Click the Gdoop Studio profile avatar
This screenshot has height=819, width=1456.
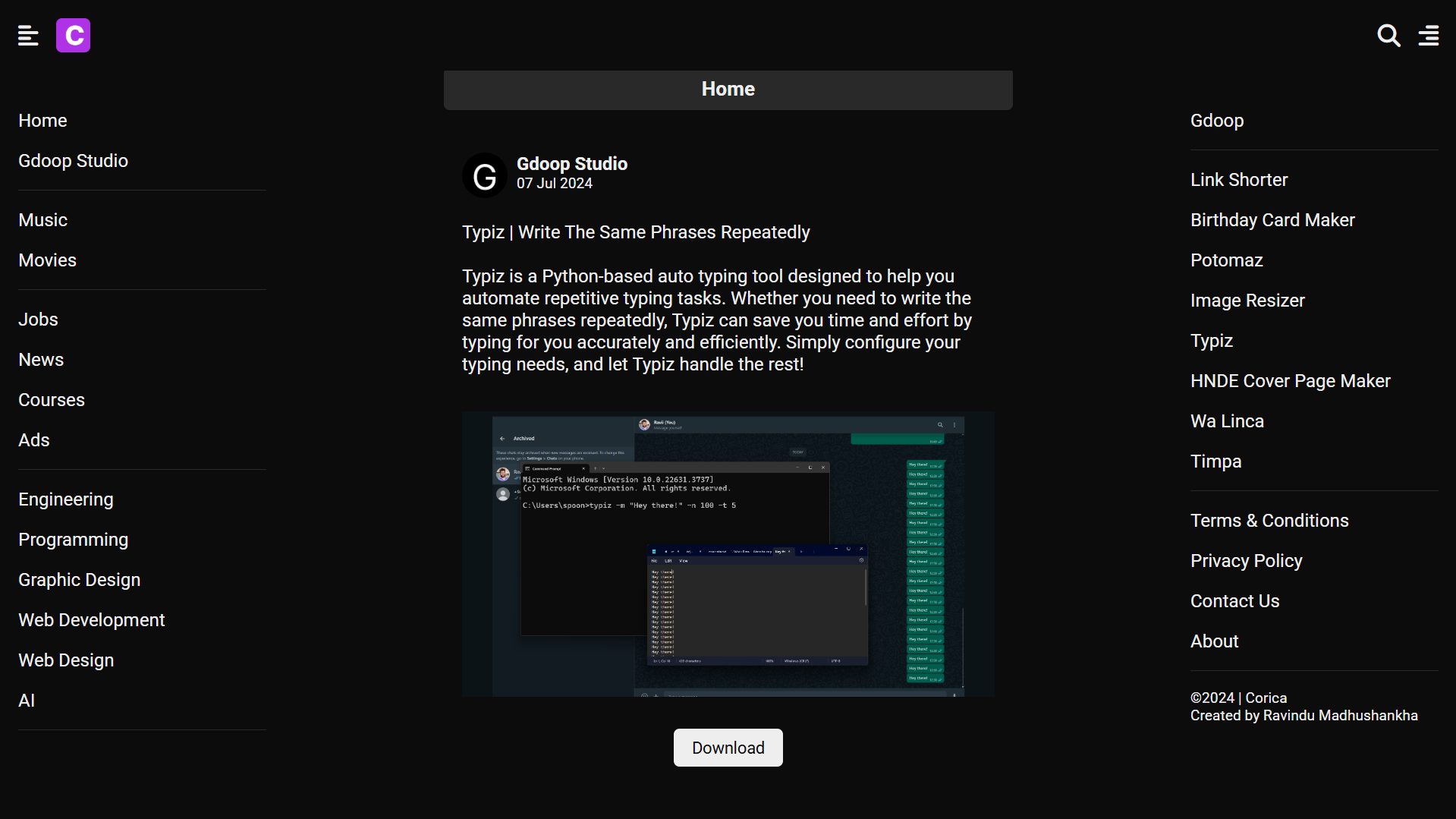click(x=484, y=175)
